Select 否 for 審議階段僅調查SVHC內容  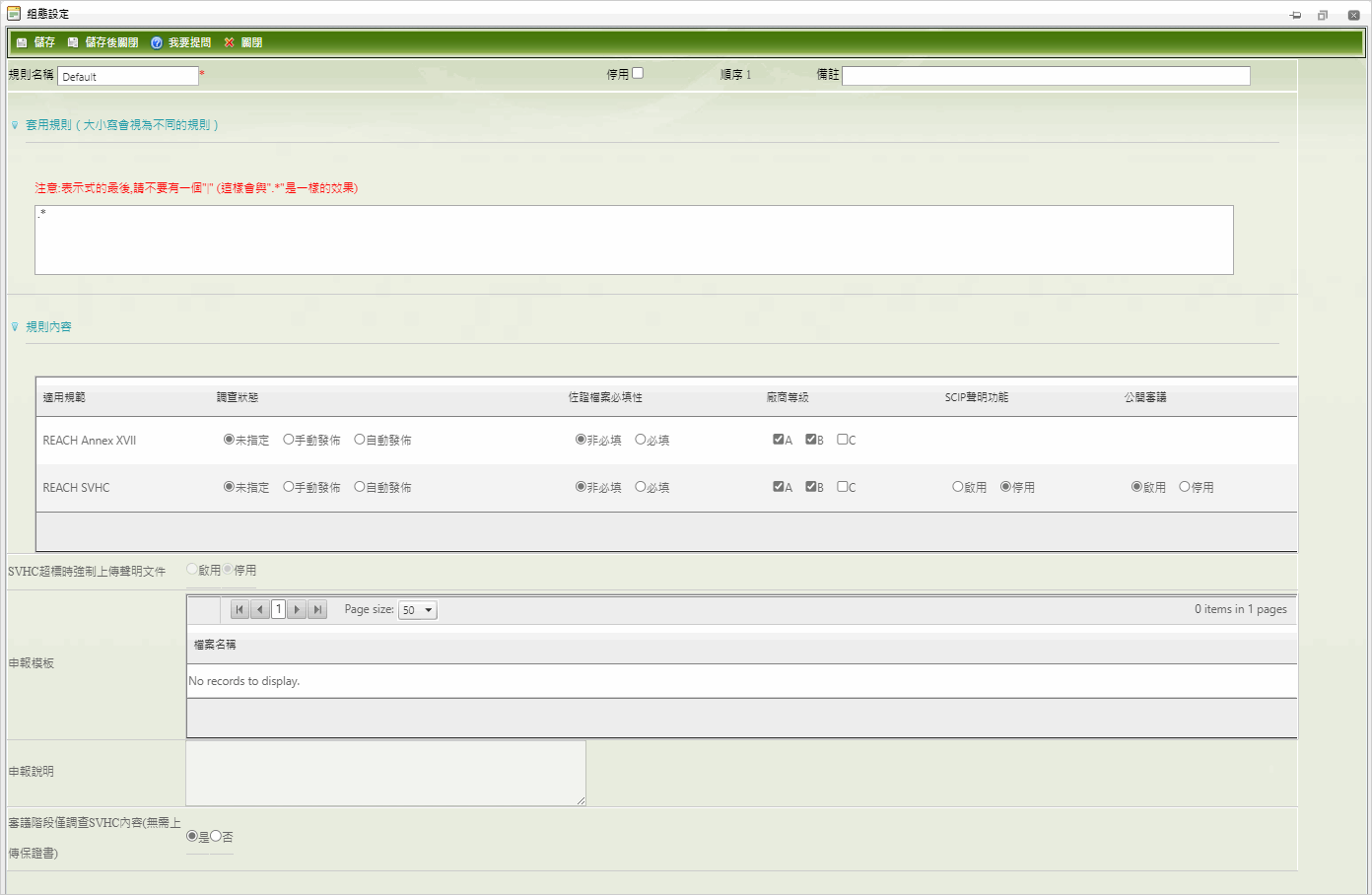click(x=216, y=836)
